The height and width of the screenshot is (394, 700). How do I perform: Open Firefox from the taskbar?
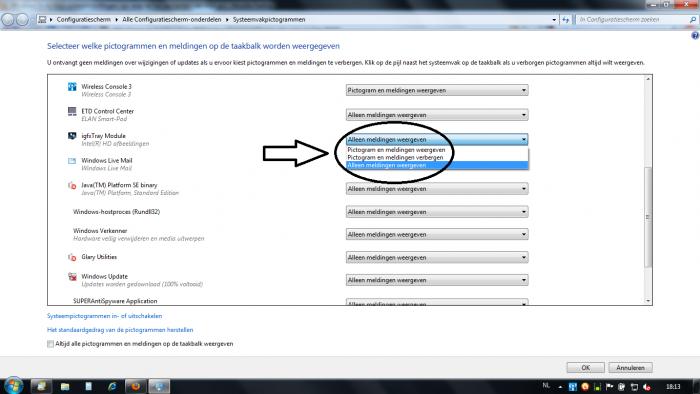click(135, 386)
